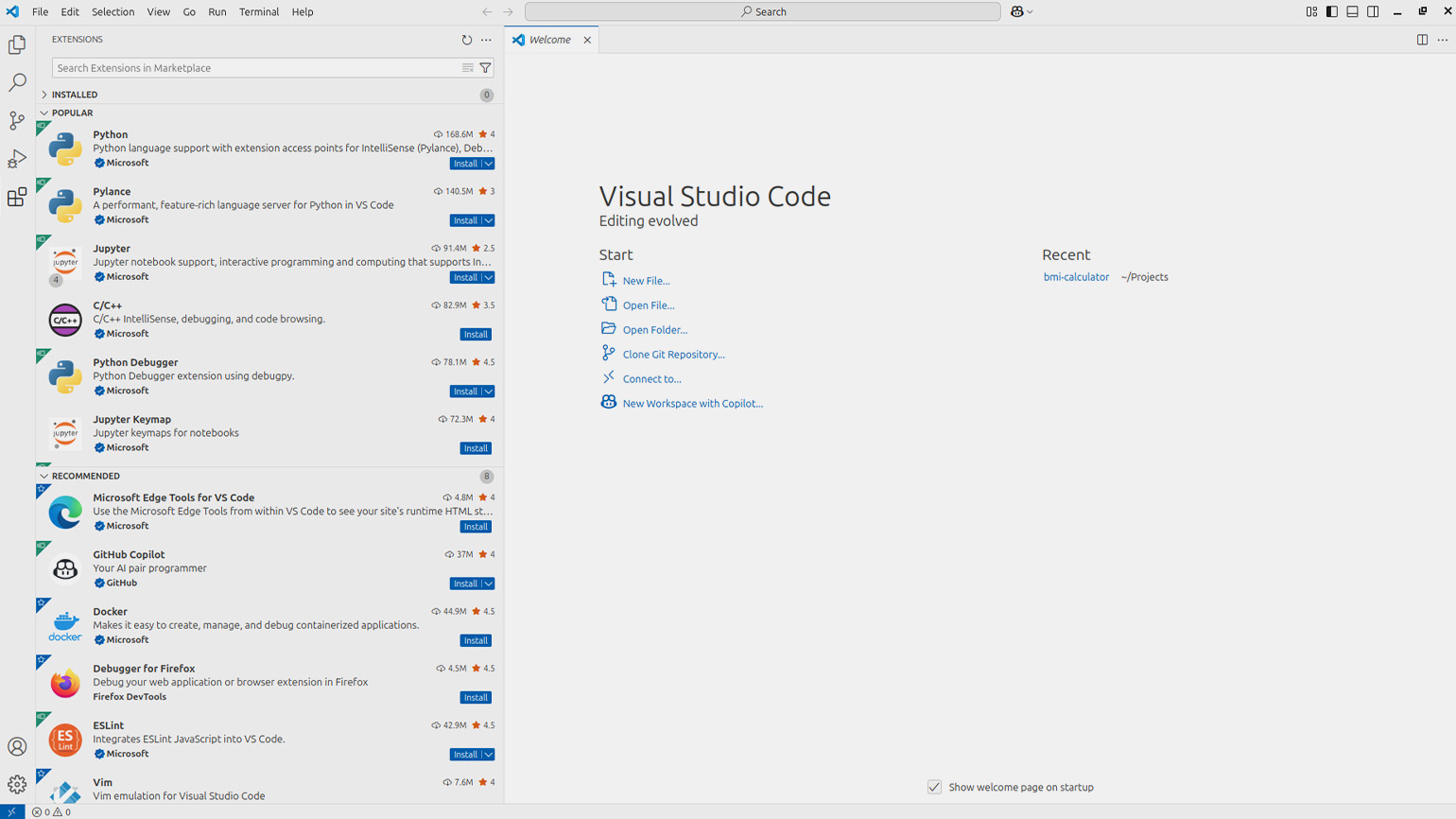Click the Docker extension icon
The width and height of the screenshot is (1456, 819).
pyautogui.click(x=65, y=626)
